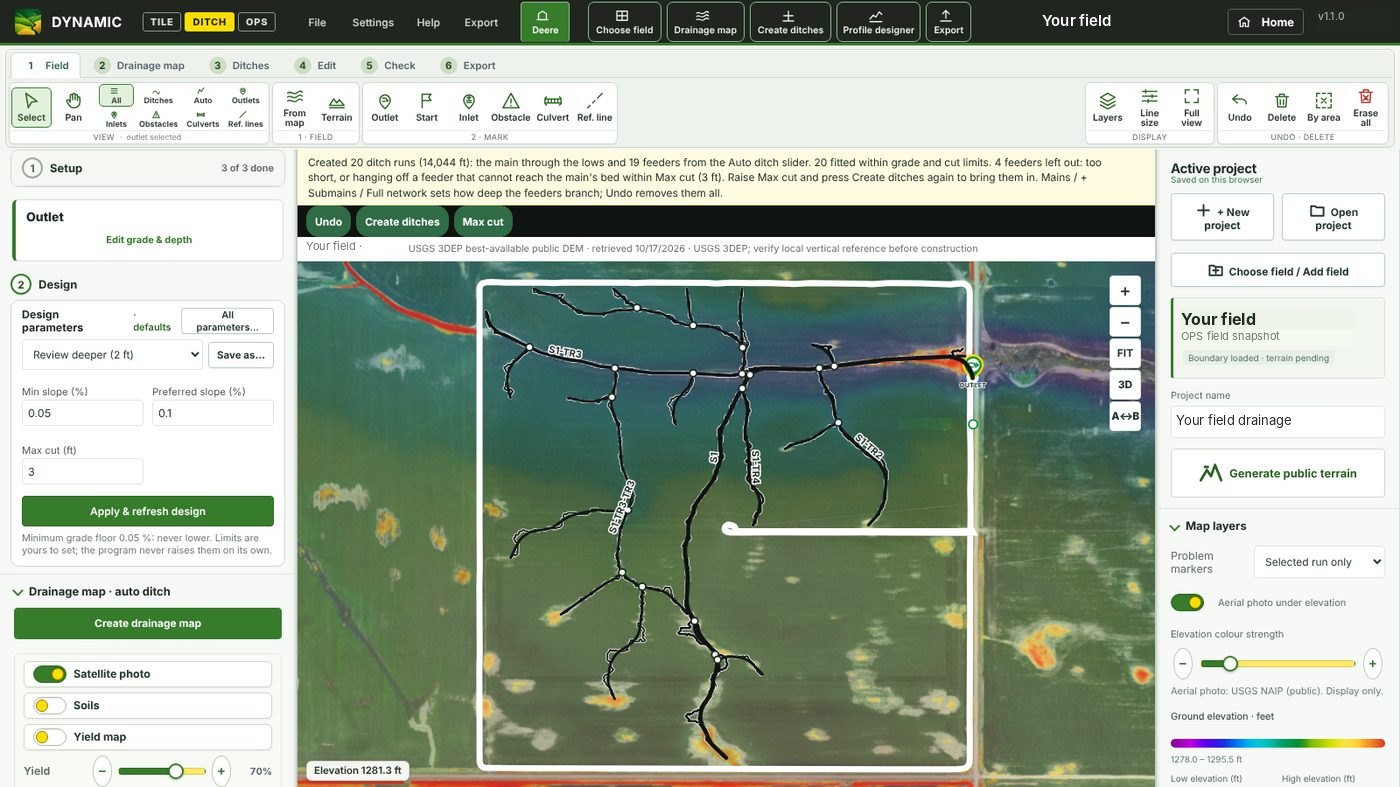Collapse Drainage map auto ditch section
The image size is (1400, 787).
click(x=18, y=592)
